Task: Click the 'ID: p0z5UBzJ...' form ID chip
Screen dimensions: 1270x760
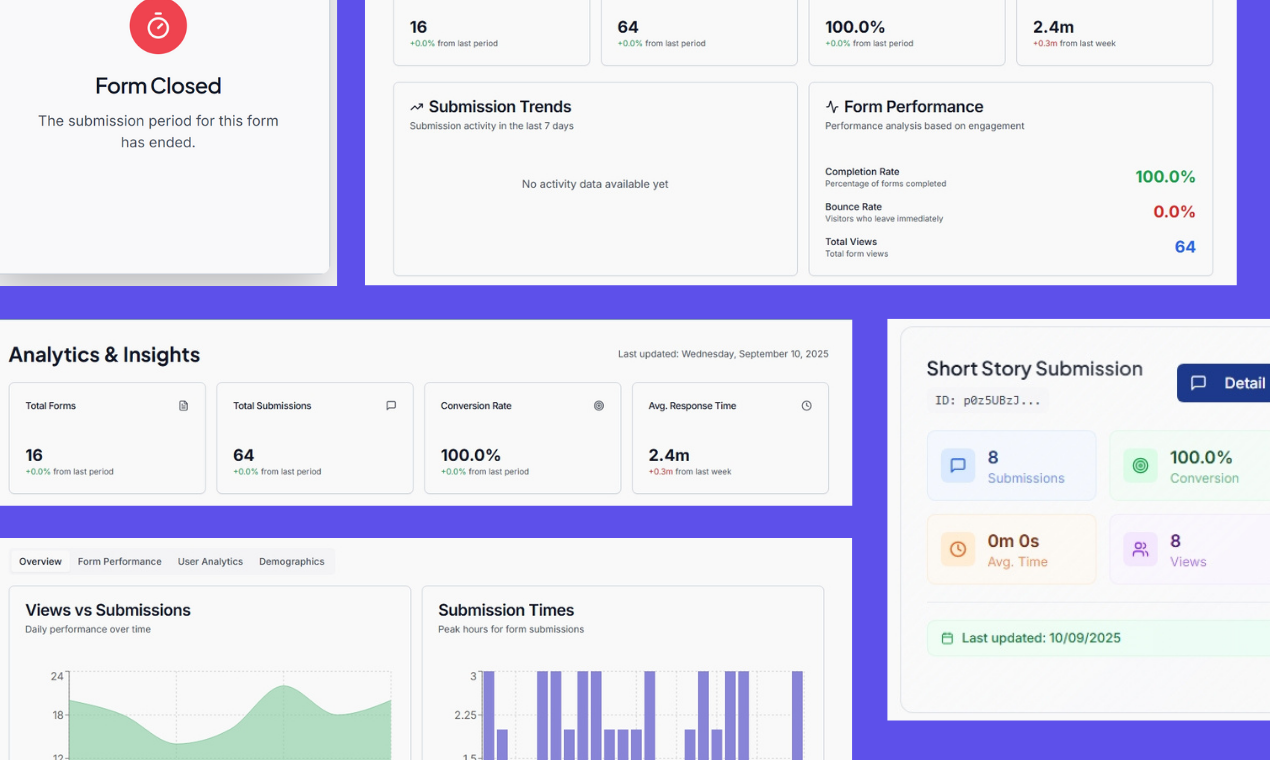Action: tap(987, 400)
